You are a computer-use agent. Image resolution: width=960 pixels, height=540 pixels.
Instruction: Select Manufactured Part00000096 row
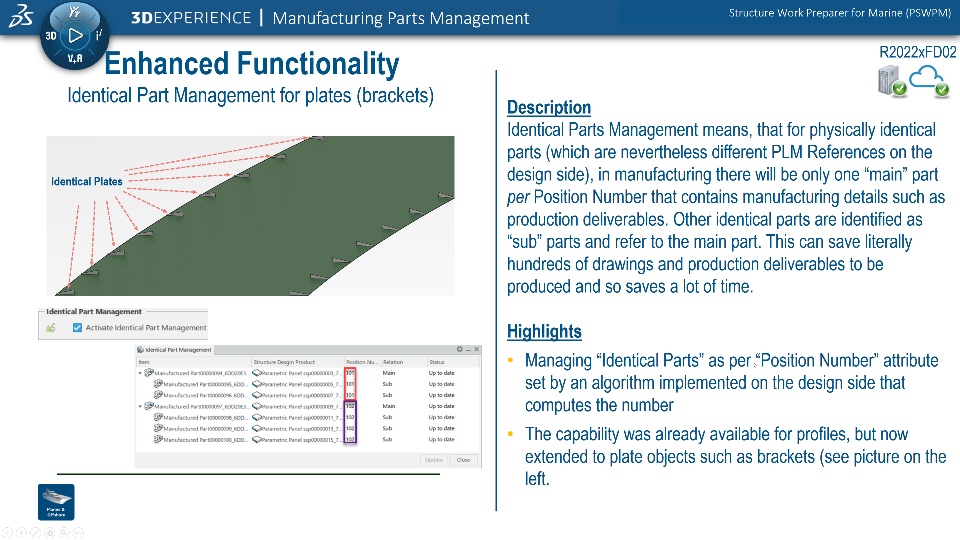pyautogui.click(x=308, y=395)
